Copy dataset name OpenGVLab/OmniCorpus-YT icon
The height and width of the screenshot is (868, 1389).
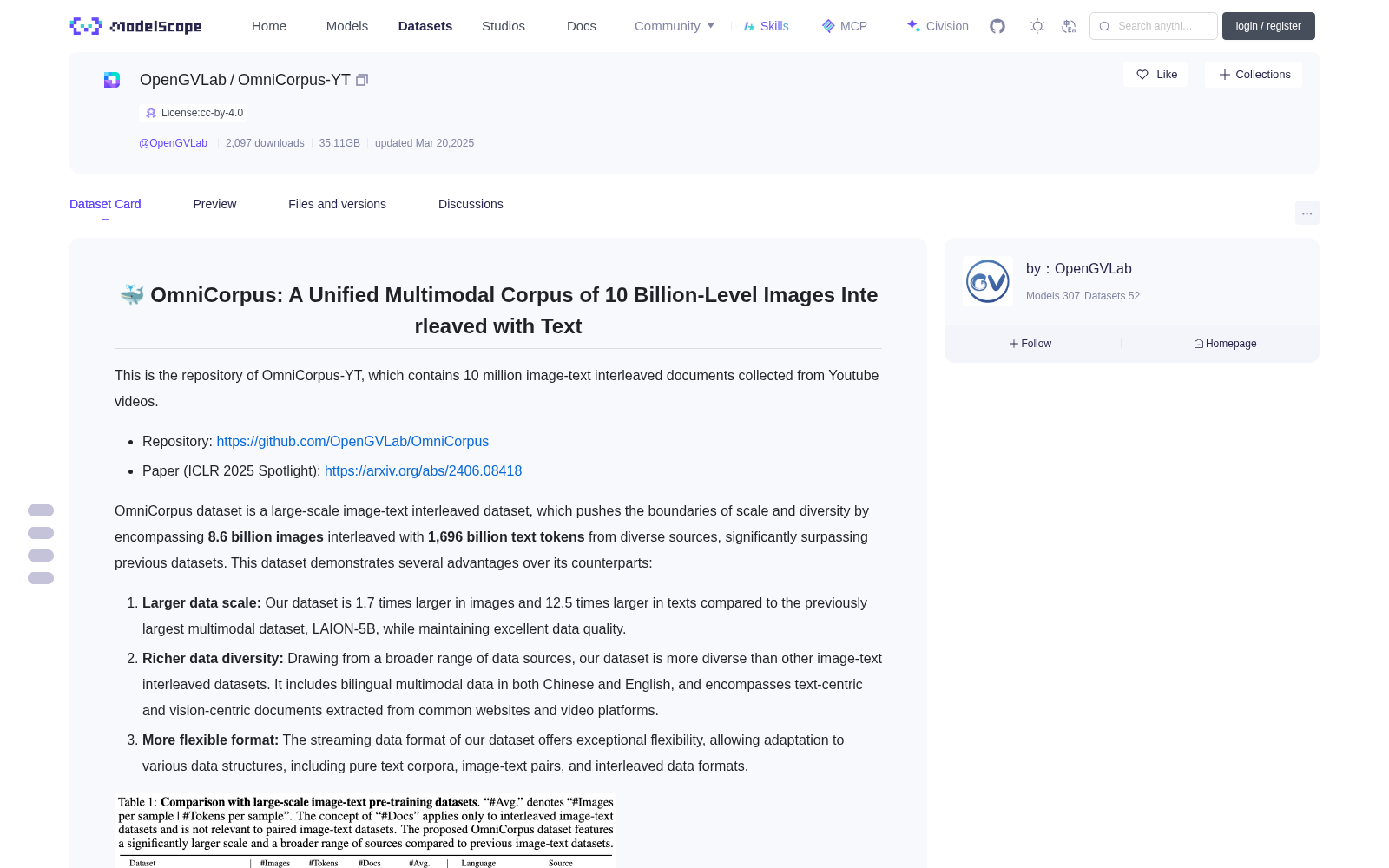click(x=362, y=80)
